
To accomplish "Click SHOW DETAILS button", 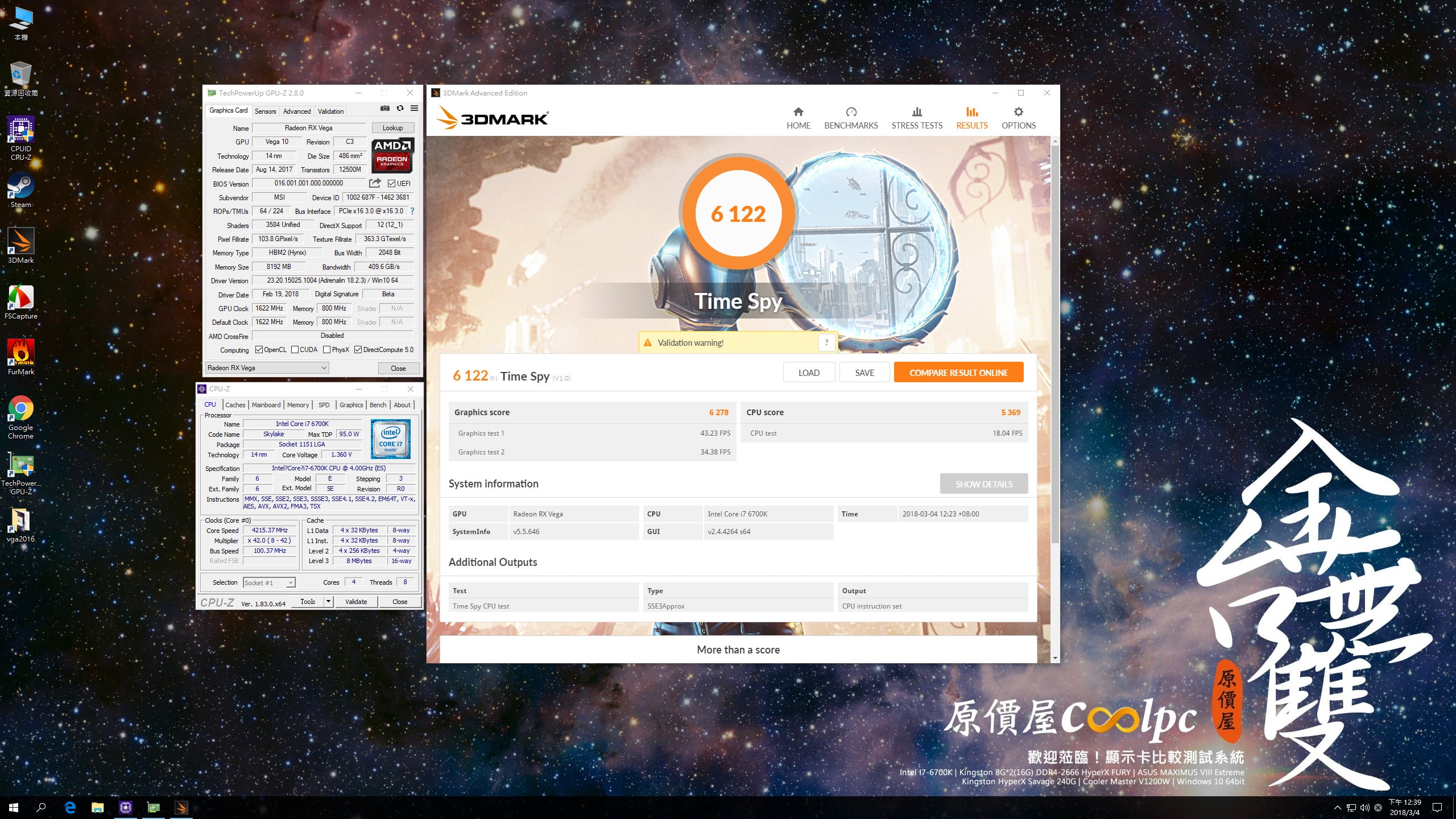I will coord(984,484).
